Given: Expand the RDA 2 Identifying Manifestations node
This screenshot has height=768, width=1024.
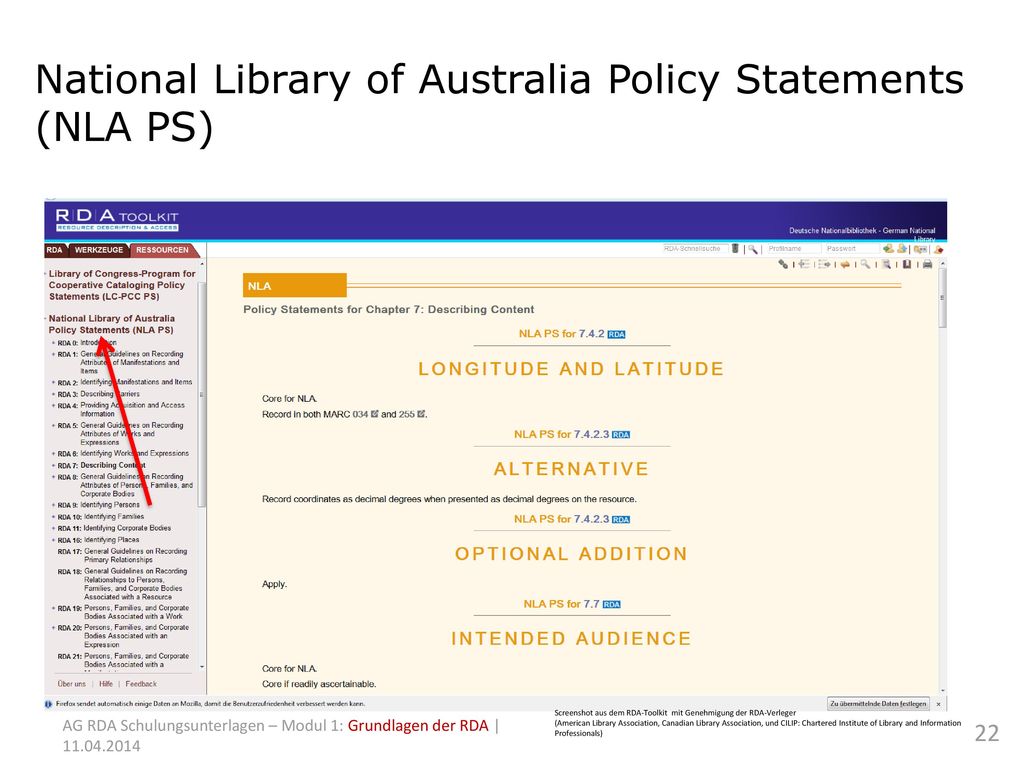Looking at the screenshot, I should [54, 383].
